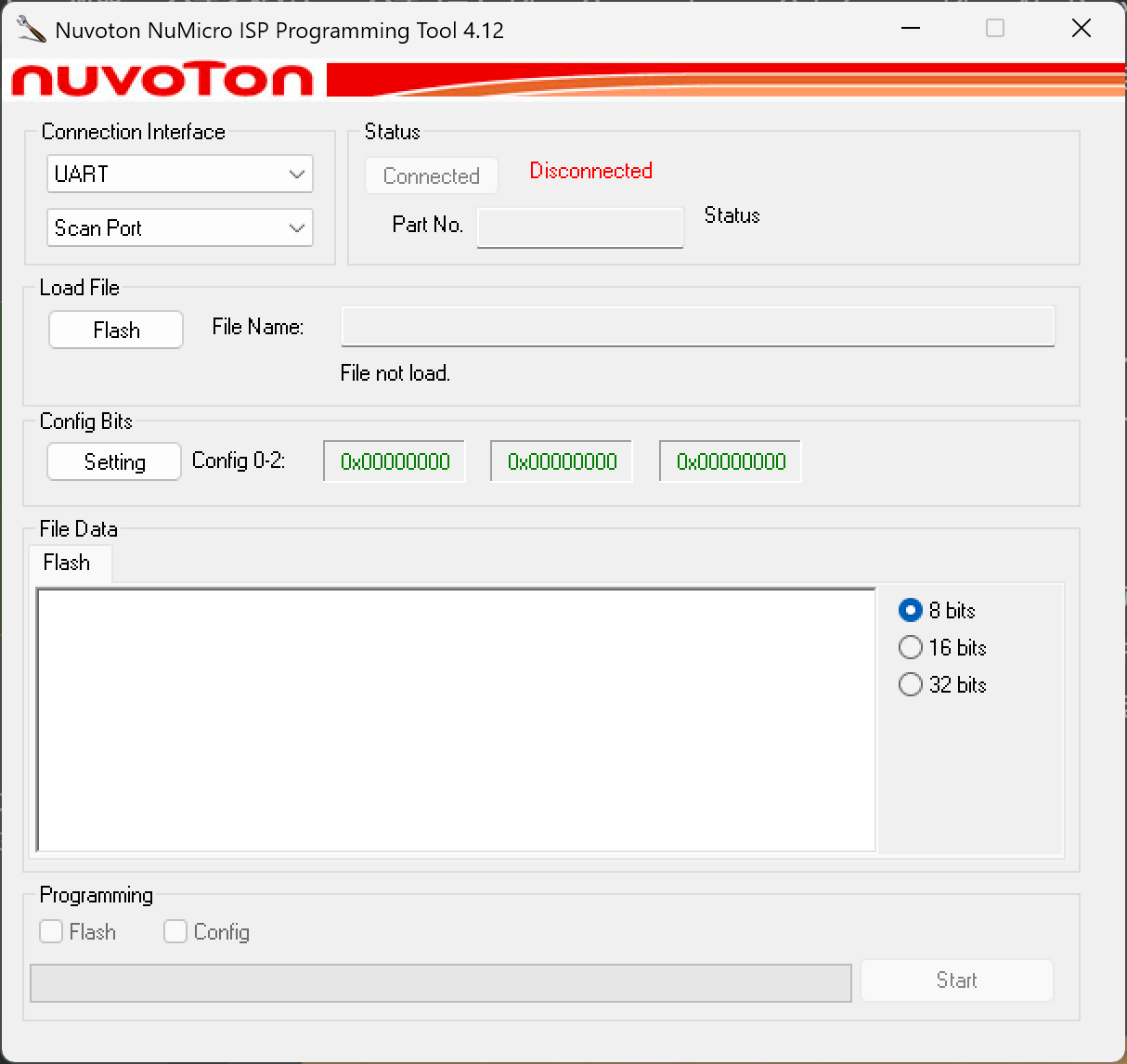Screen dimensions: 1127x1064
Task: Open the Config Bits Setting button
Action: click(114, 461)
